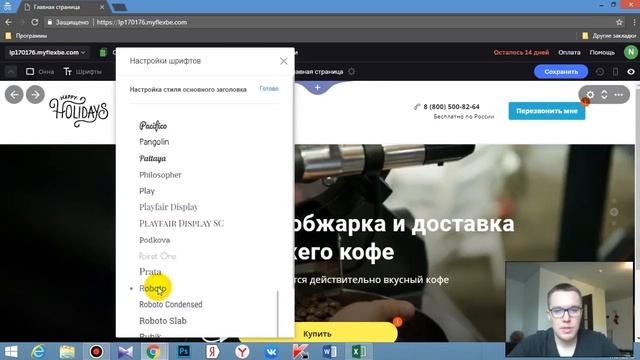Click the collapse panel icon left of Окна
This screenshot has width=640, height=360.
11,72
